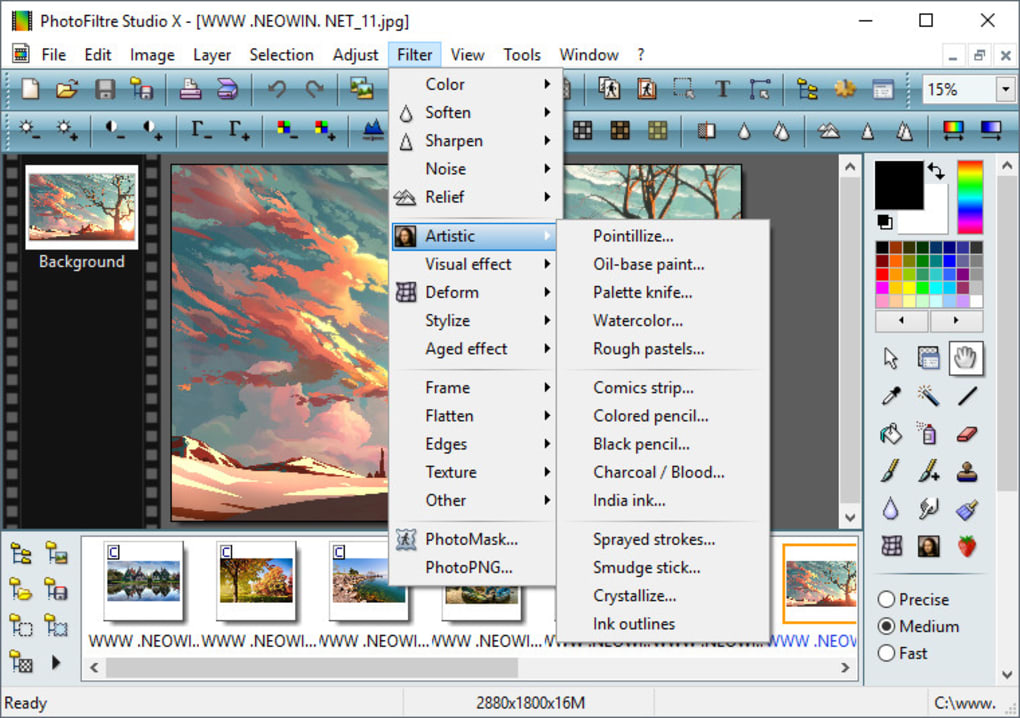
Task: Pick the Airbrush spray tool
Action: pyautogui.click(x=928, y=433)
